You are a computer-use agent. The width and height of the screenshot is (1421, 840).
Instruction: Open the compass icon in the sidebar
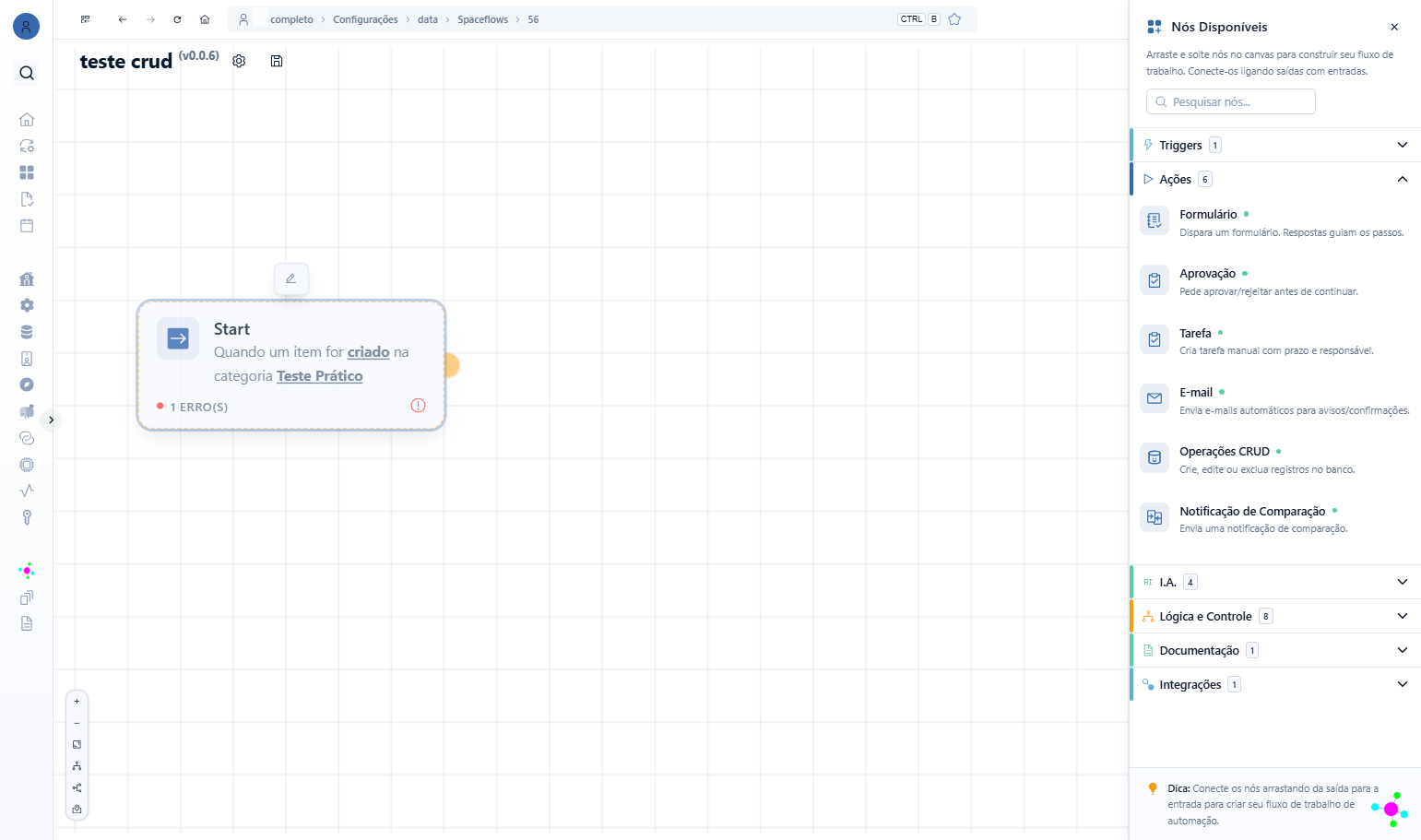coord(27,385)
